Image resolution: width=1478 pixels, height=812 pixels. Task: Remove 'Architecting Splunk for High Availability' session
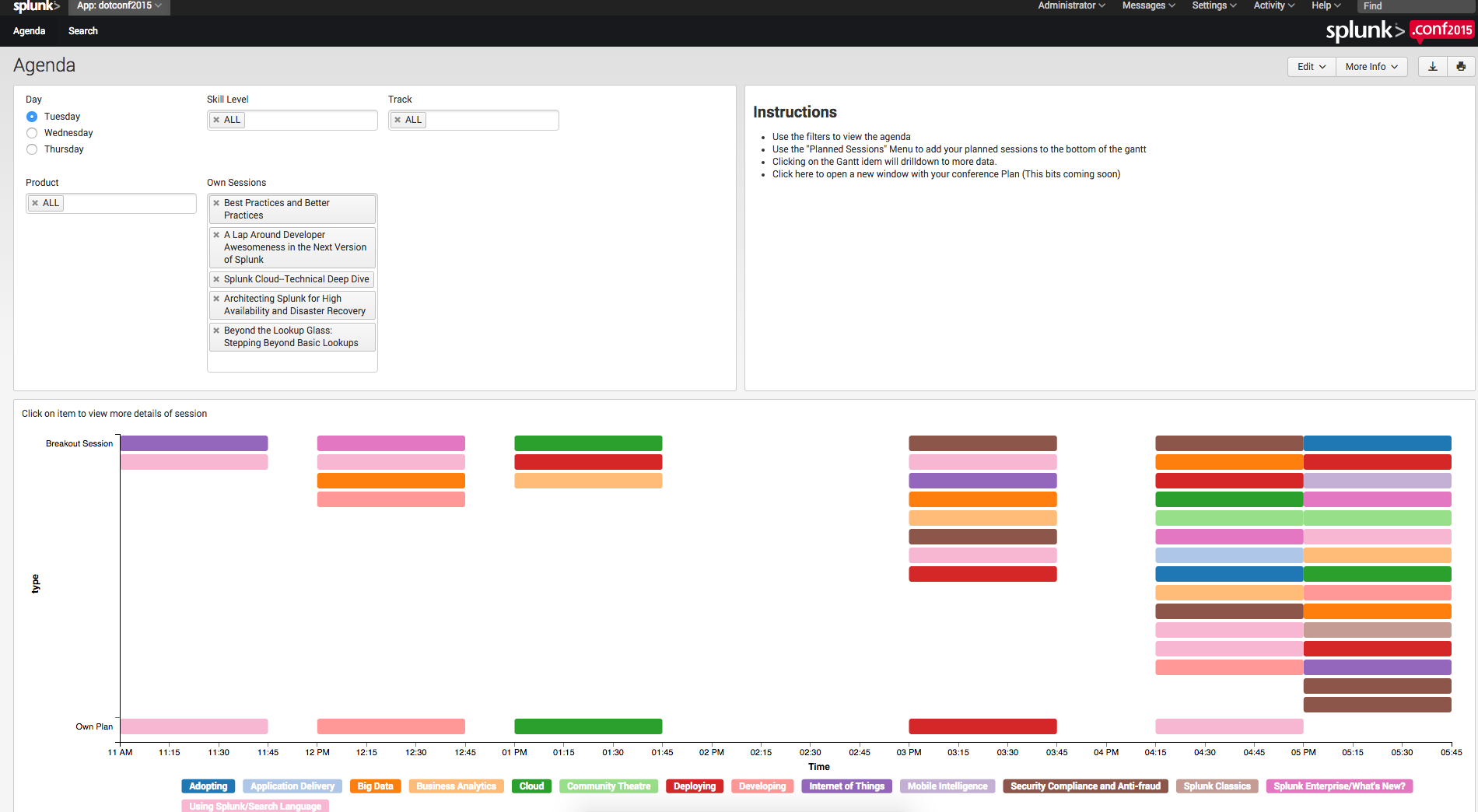216,299
